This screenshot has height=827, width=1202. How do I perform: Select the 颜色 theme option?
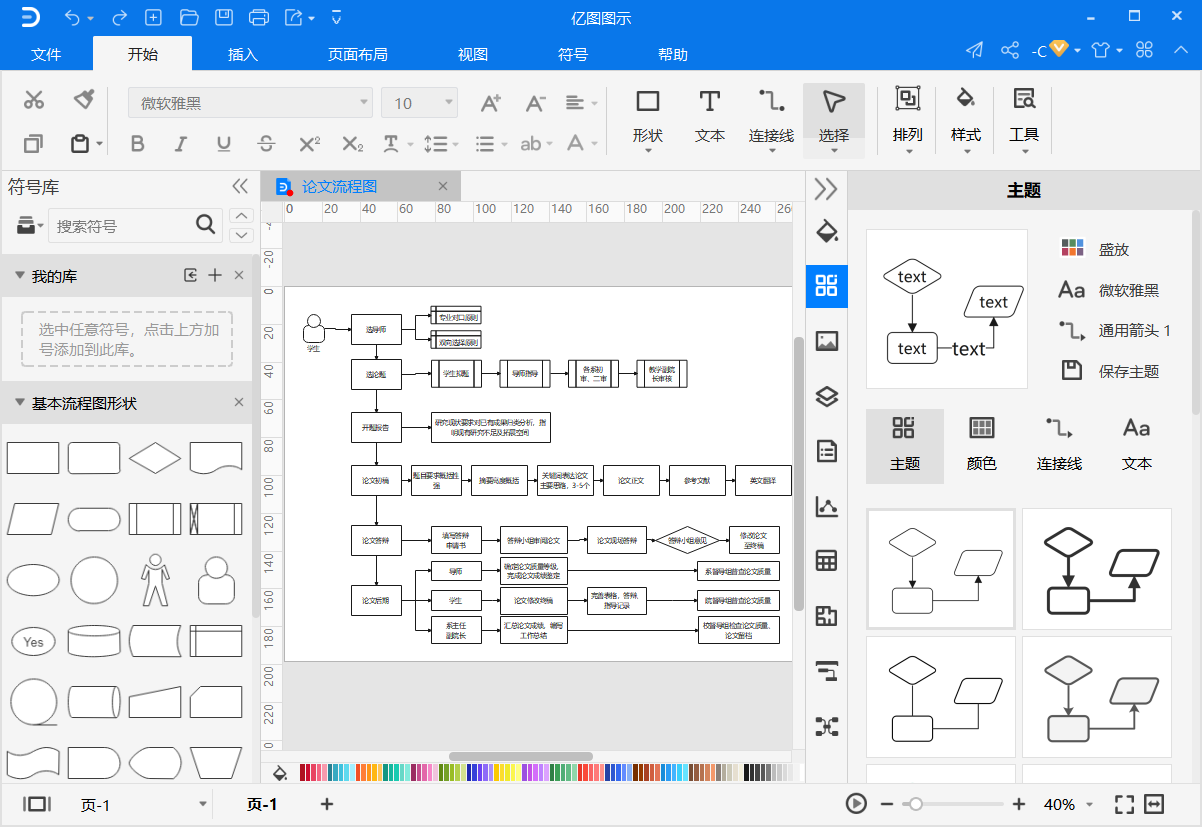982,442
